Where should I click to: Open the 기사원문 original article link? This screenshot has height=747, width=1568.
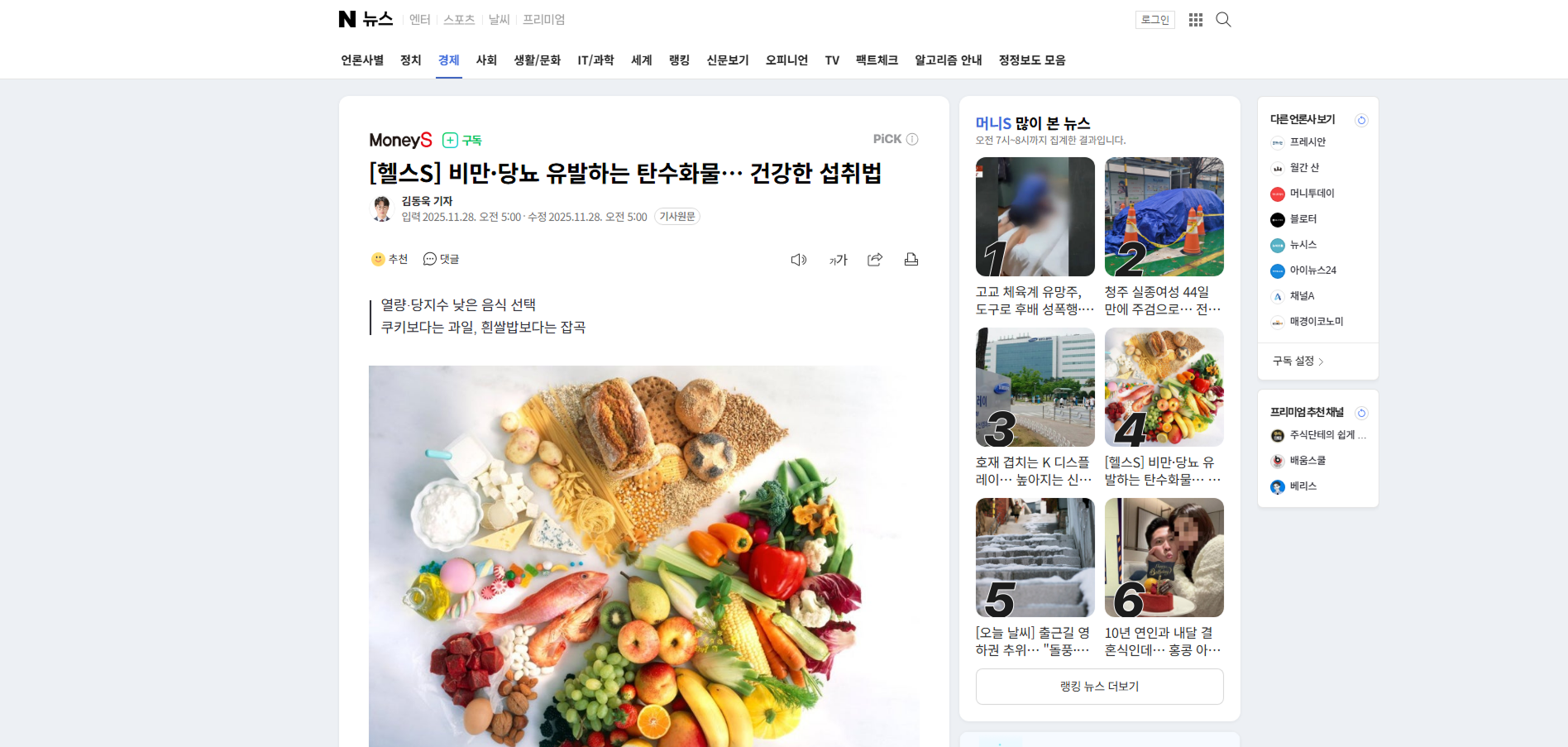(x=677, y=217)
